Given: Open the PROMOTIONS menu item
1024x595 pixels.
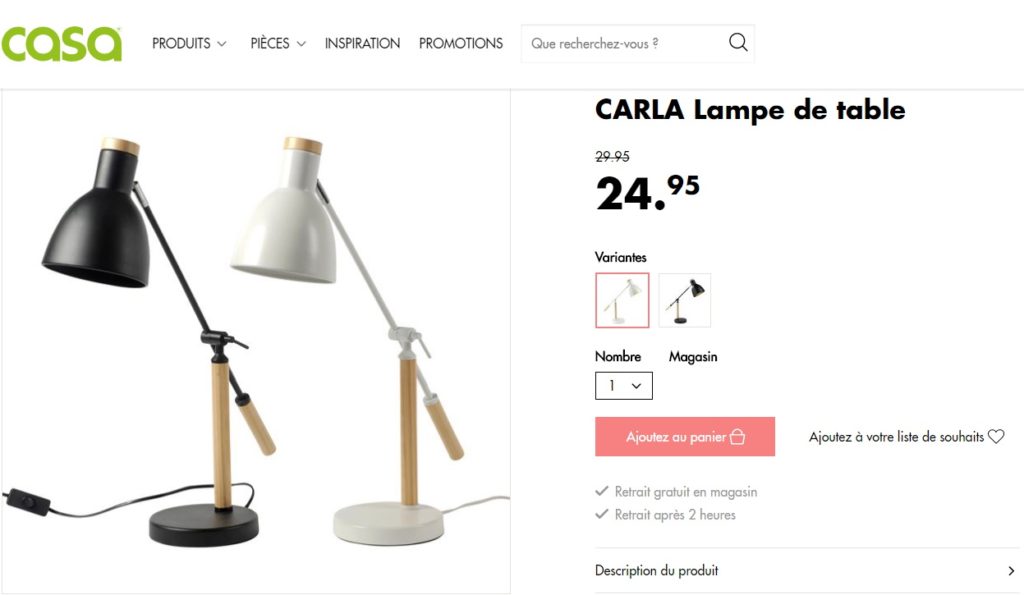Looking at the screenshot, I should pyautogui.click(x=461, y=43).
